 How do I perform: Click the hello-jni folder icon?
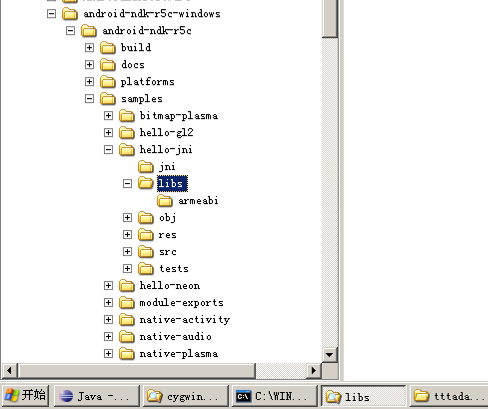tap(127, 150)
